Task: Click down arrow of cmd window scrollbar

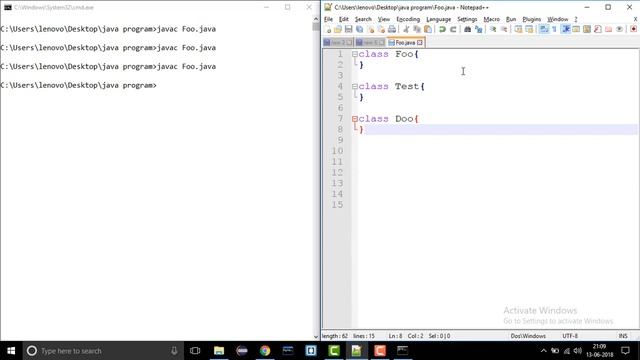Action: tap(316, 337)
